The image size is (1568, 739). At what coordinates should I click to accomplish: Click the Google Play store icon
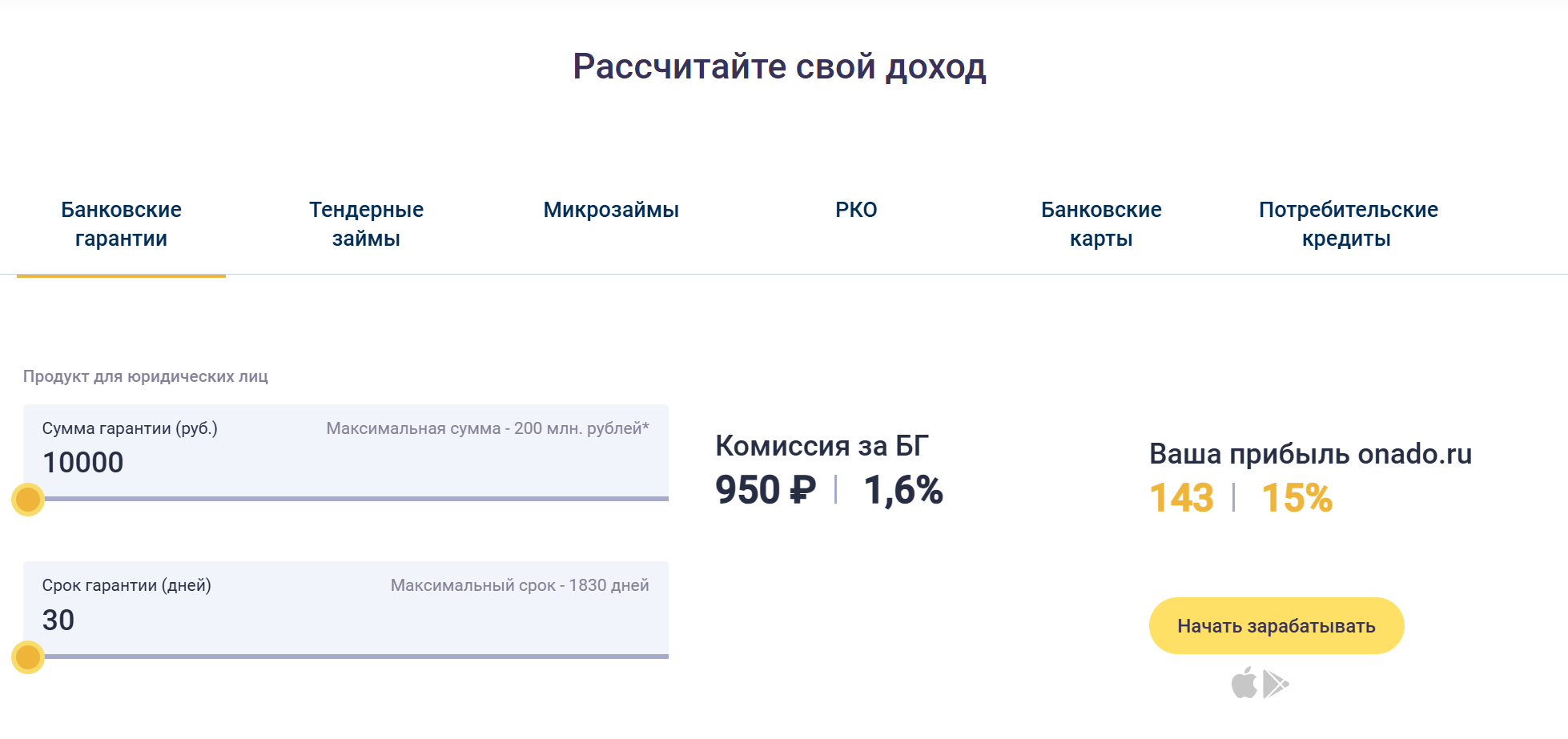point(1275,684)
